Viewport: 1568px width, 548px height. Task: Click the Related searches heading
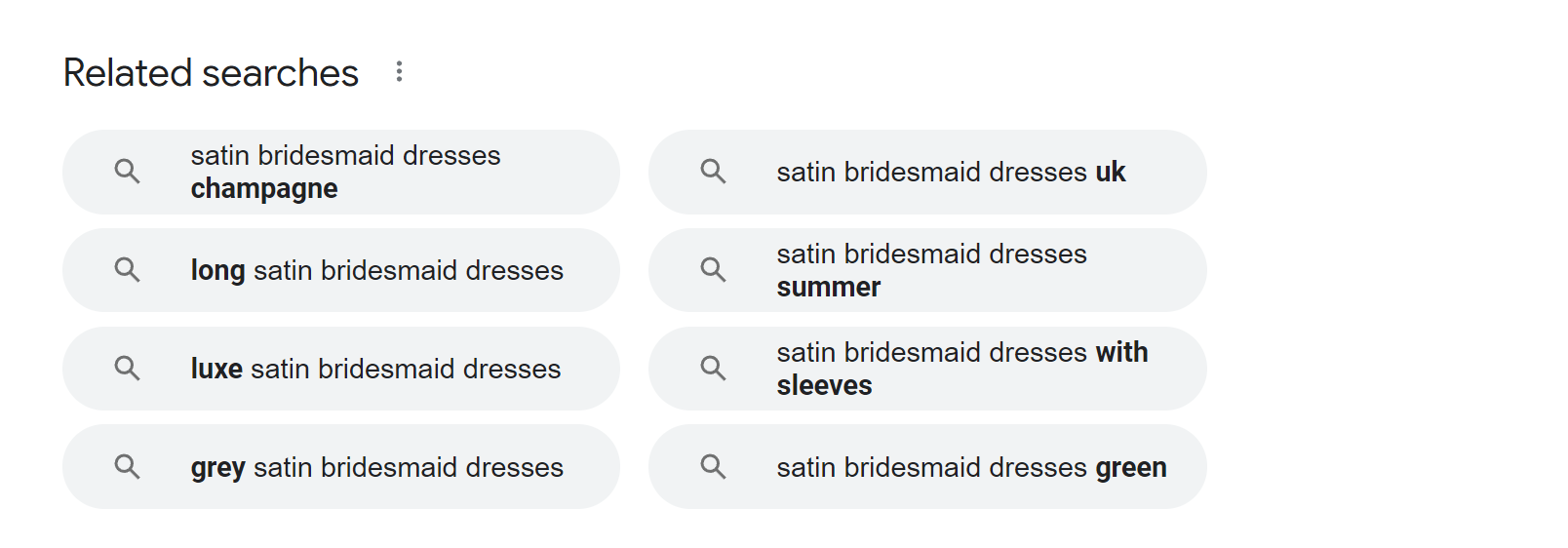pos(211,73)
